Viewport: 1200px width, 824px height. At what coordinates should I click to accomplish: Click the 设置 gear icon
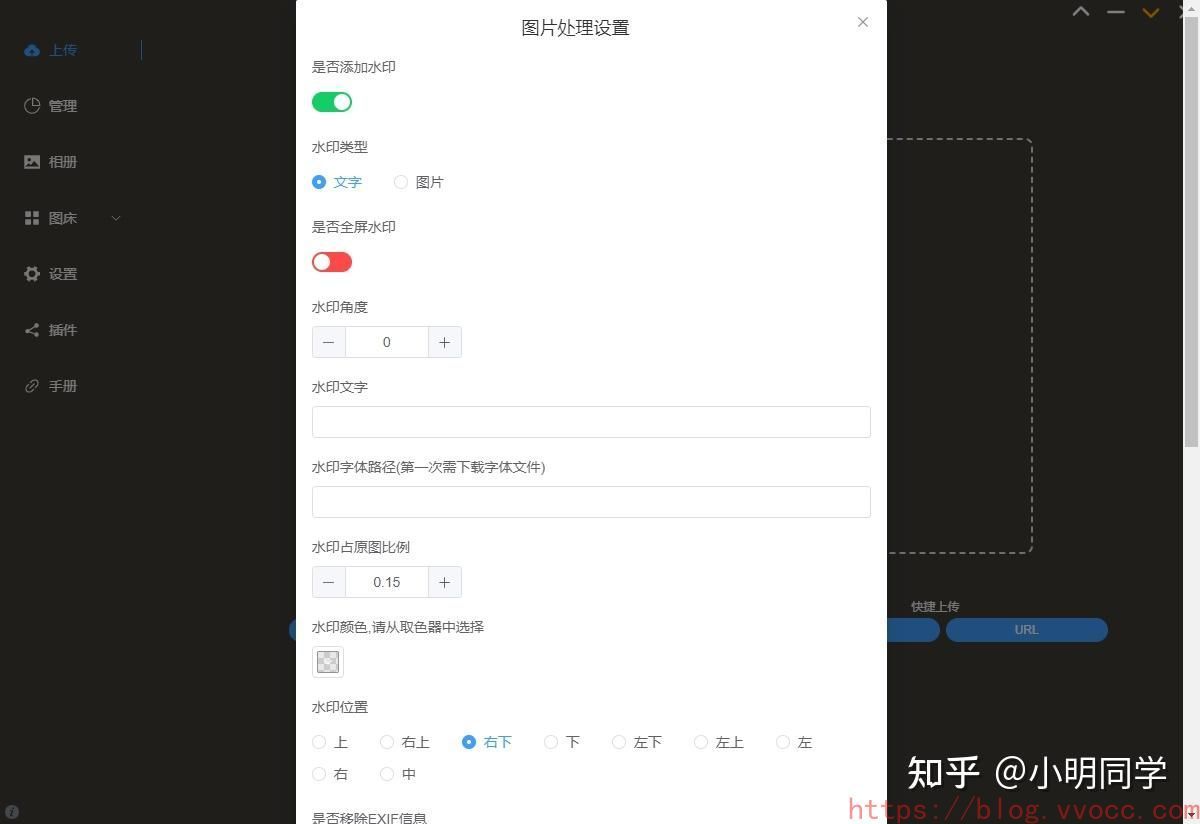pos(32,274)
